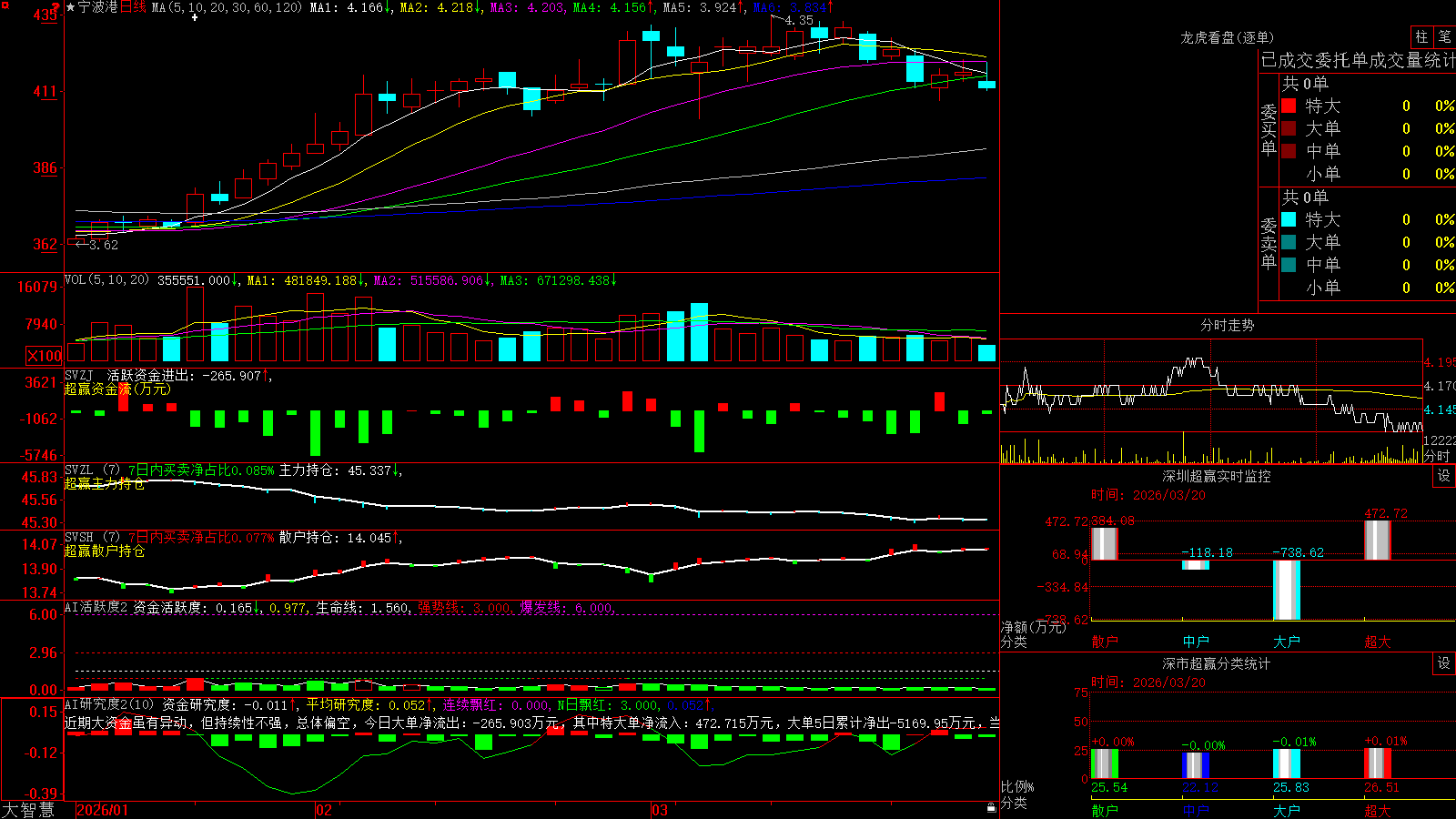Click the 龙虎看盘(逐单) panel title
1456x819 pixels.
pos(1227,37)
